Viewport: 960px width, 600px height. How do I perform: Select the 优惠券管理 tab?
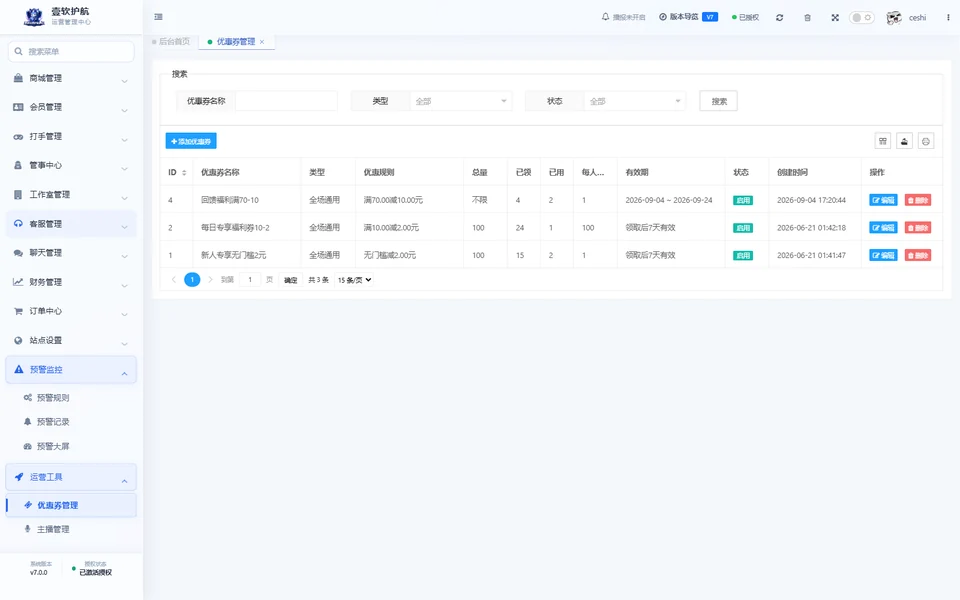pos(235,42)
